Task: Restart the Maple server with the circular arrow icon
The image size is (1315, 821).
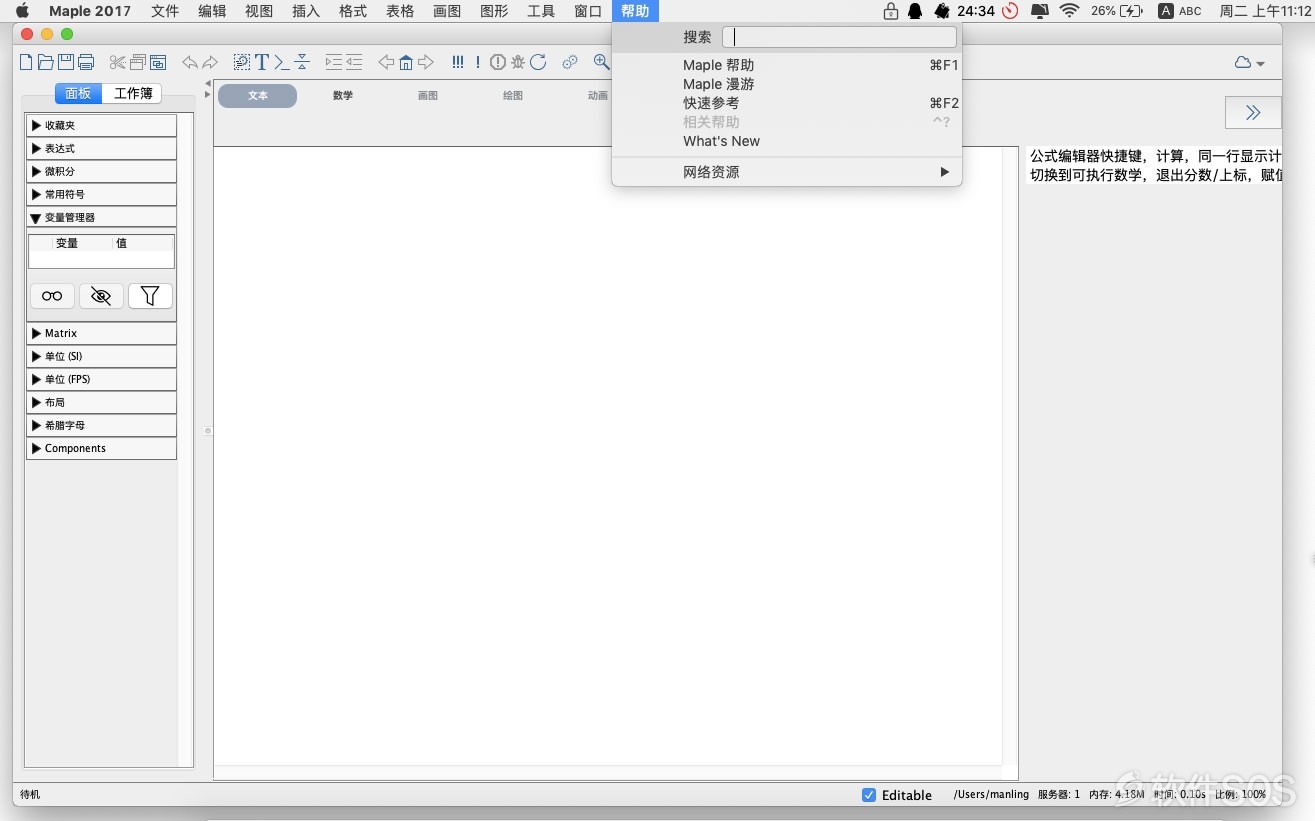Action: click(538, 62)
